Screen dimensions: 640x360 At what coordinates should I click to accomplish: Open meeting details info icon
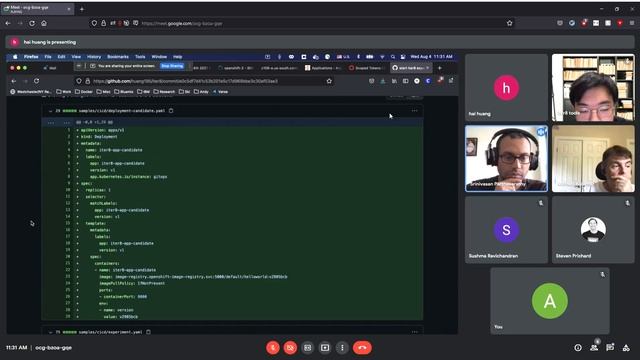(578, 348)
